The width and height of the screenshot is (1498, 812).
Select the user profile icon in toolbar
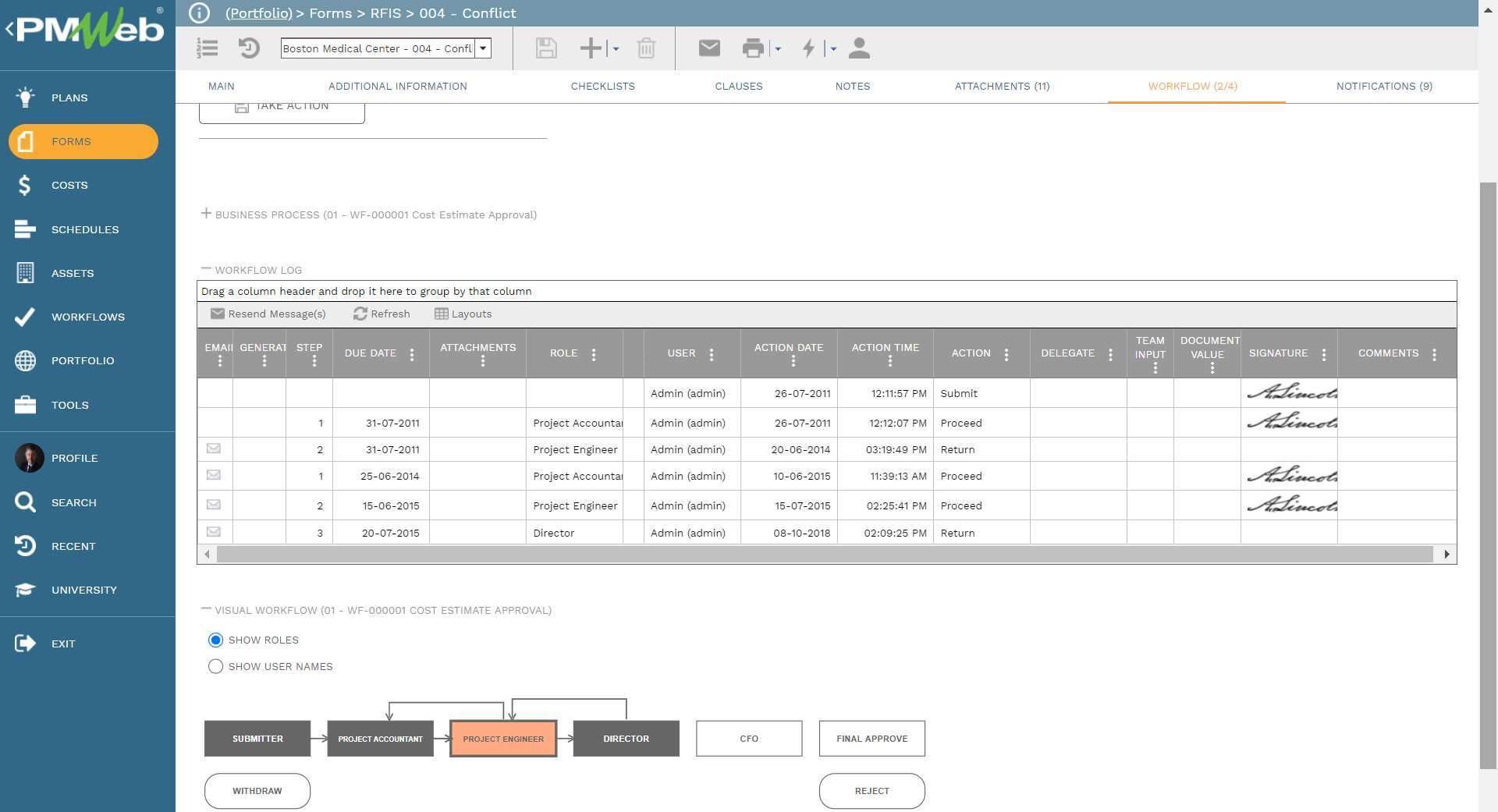[859, 48]
